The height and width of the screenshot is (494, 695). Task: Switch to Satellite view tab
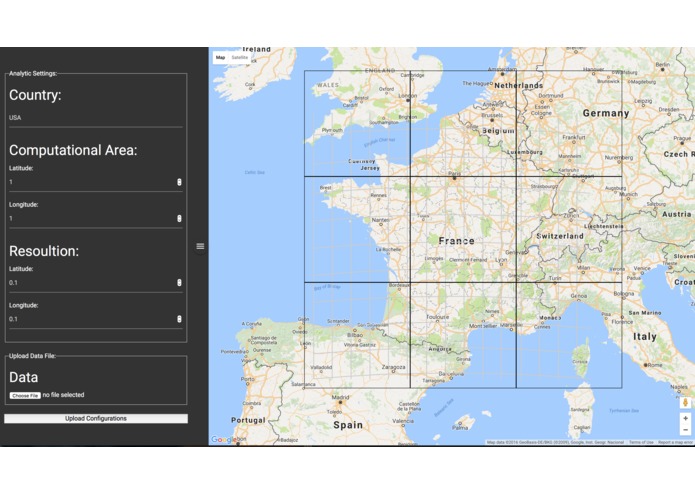click(x=240, y=58)
